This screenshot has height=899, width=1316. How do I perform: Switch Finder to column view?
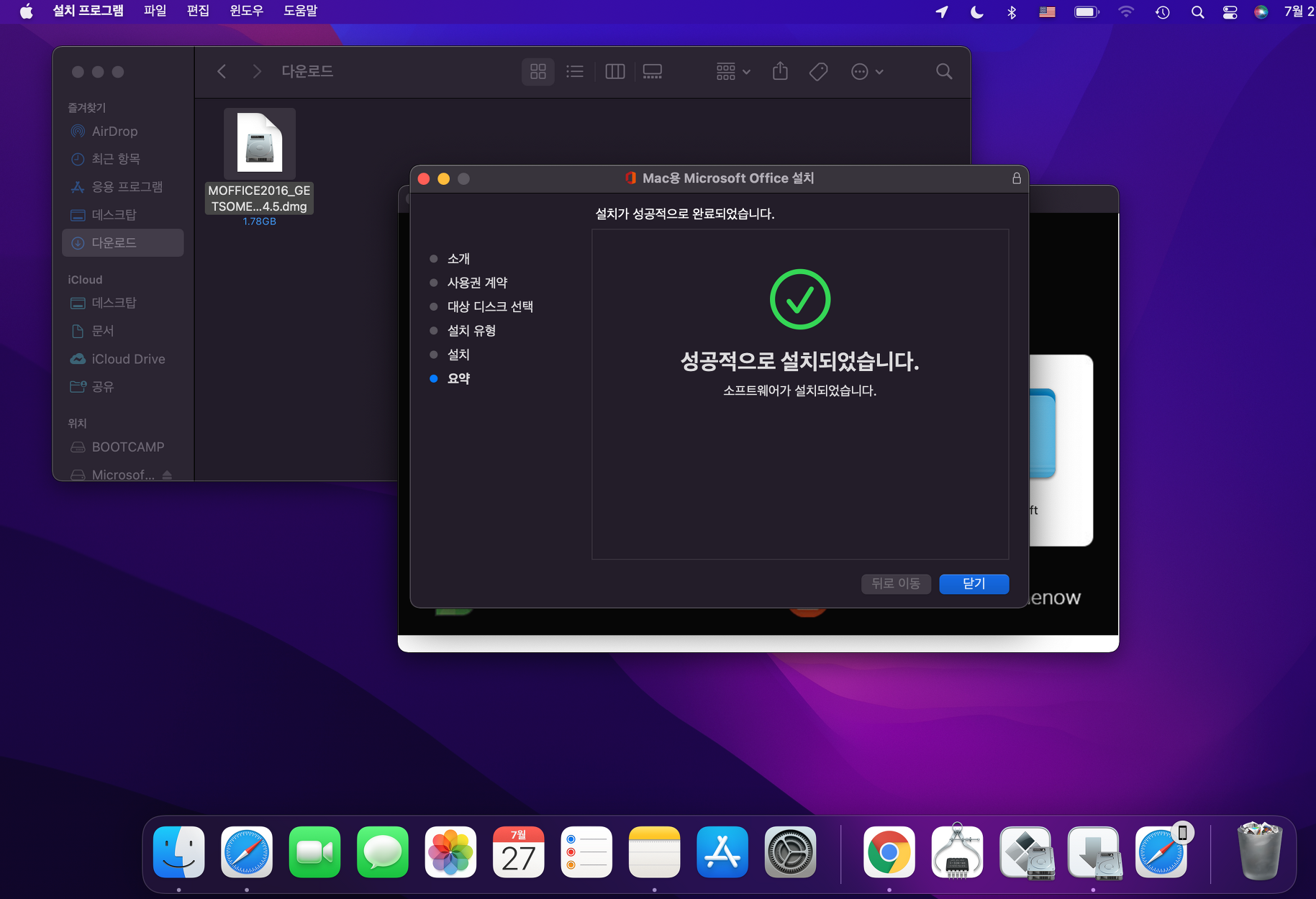click(615, 71)
